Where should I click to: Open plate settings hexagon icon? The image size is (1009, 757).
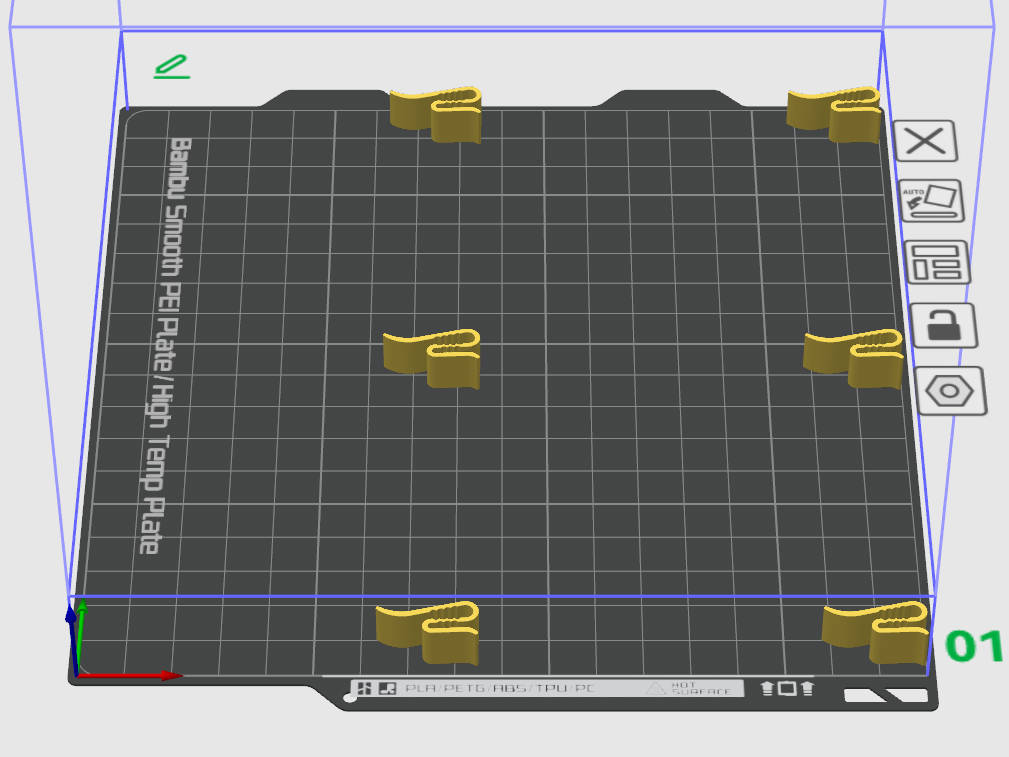(x=950, y=391)
